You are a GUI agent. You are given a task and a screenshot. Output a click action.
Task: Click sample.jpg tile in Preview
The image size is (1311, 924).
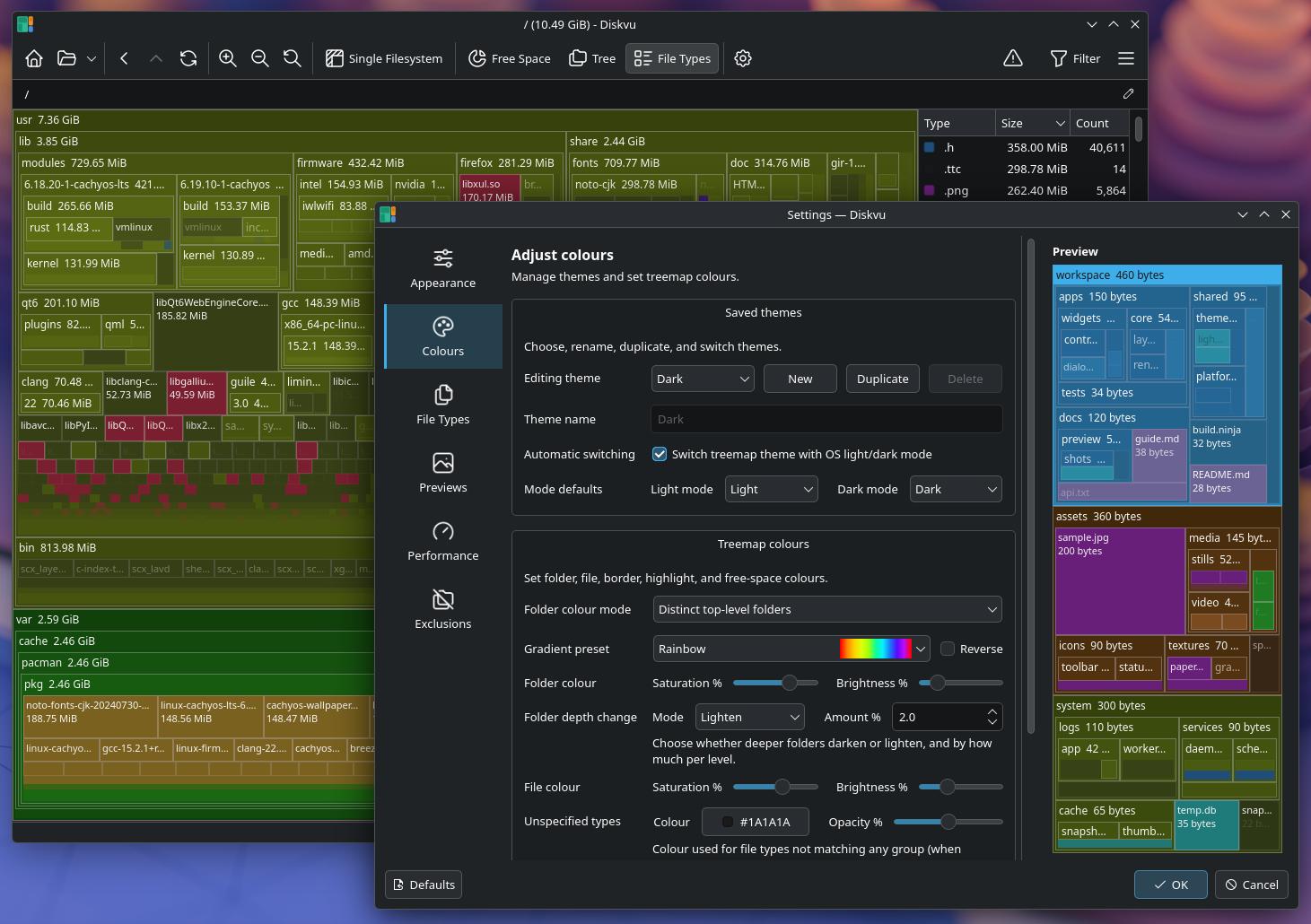(x=1120, y=581)
